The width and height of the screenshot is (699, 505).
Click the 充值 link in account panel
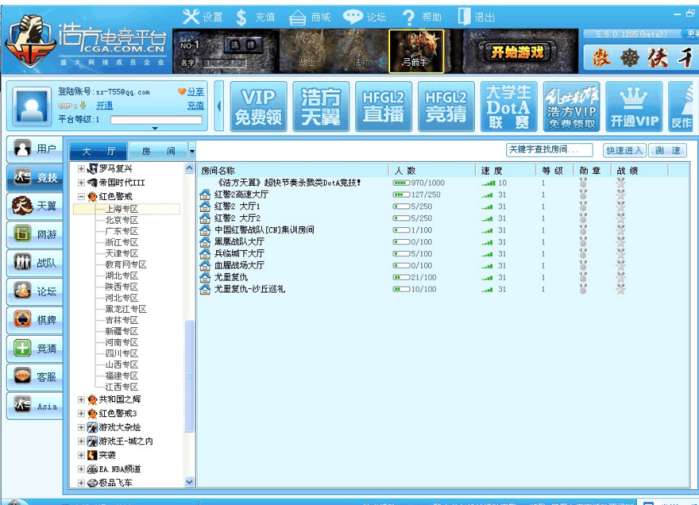coord(195,106)
